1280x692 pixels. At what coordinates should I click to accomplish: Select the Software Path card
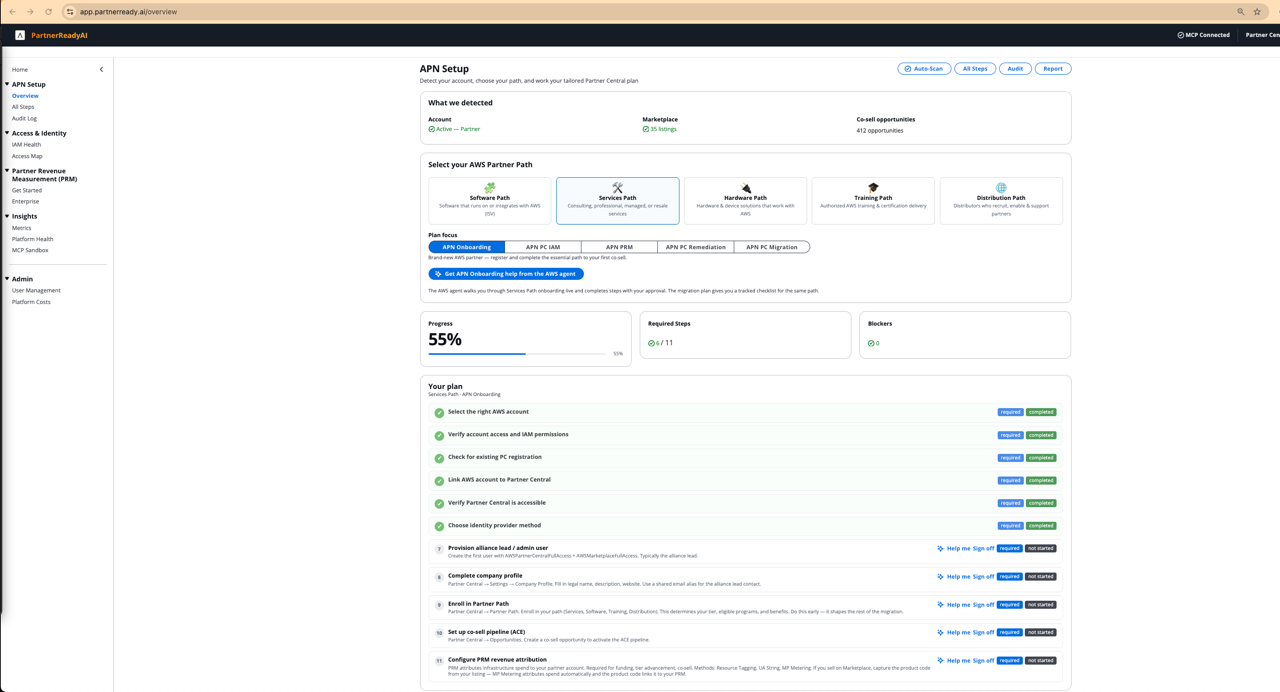pos(490,201)
